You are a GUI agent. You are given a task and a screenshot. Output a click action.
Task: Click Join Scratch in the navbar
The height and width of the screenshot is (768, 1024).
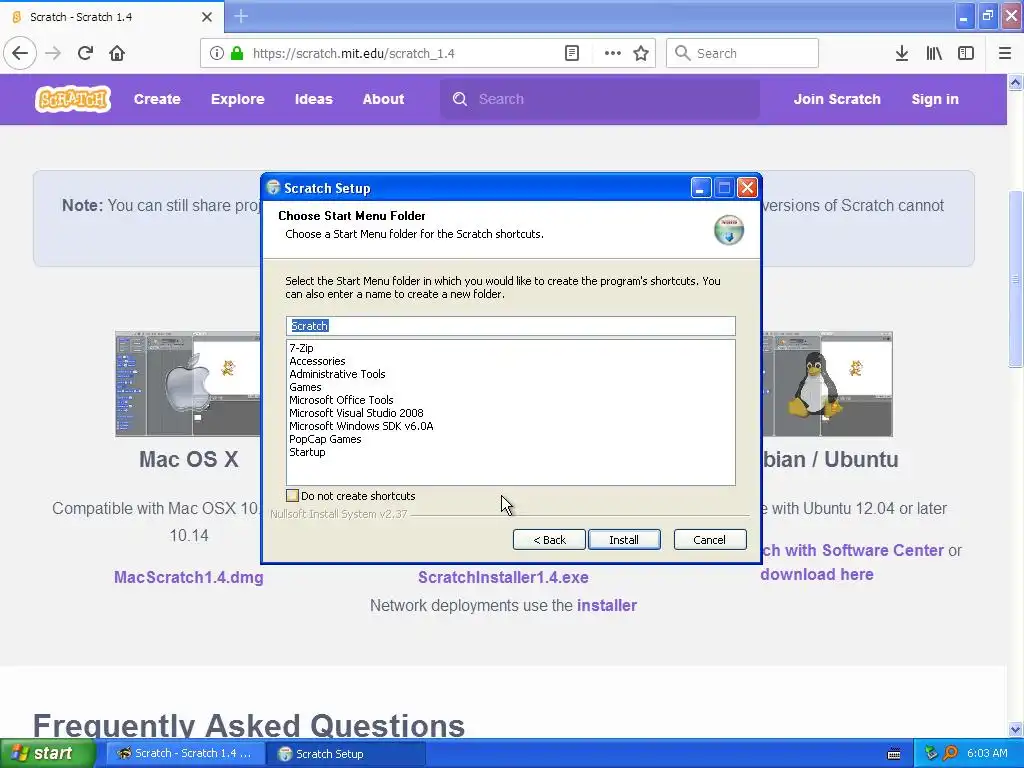click(x=837, y=99)
